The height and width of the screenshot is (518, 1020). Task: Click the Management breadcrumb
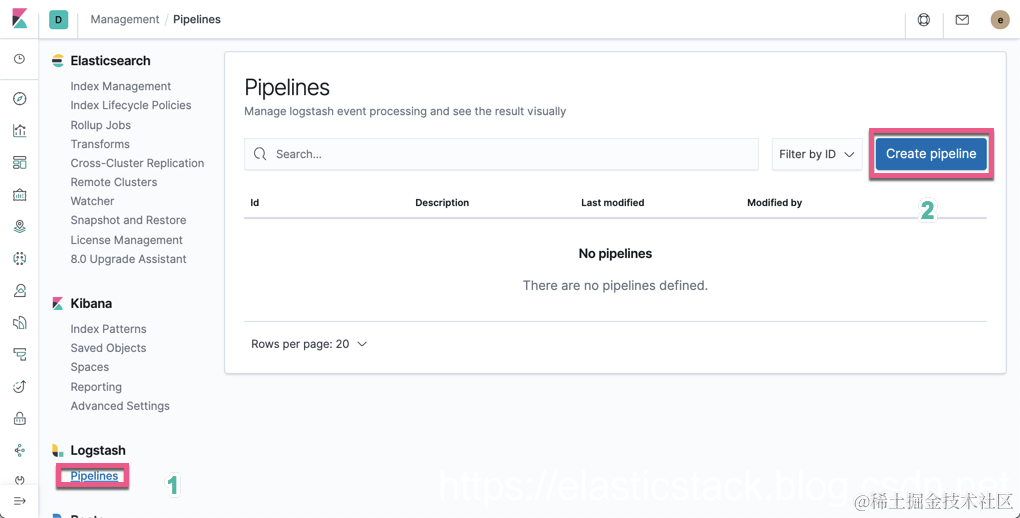point(124,19)
